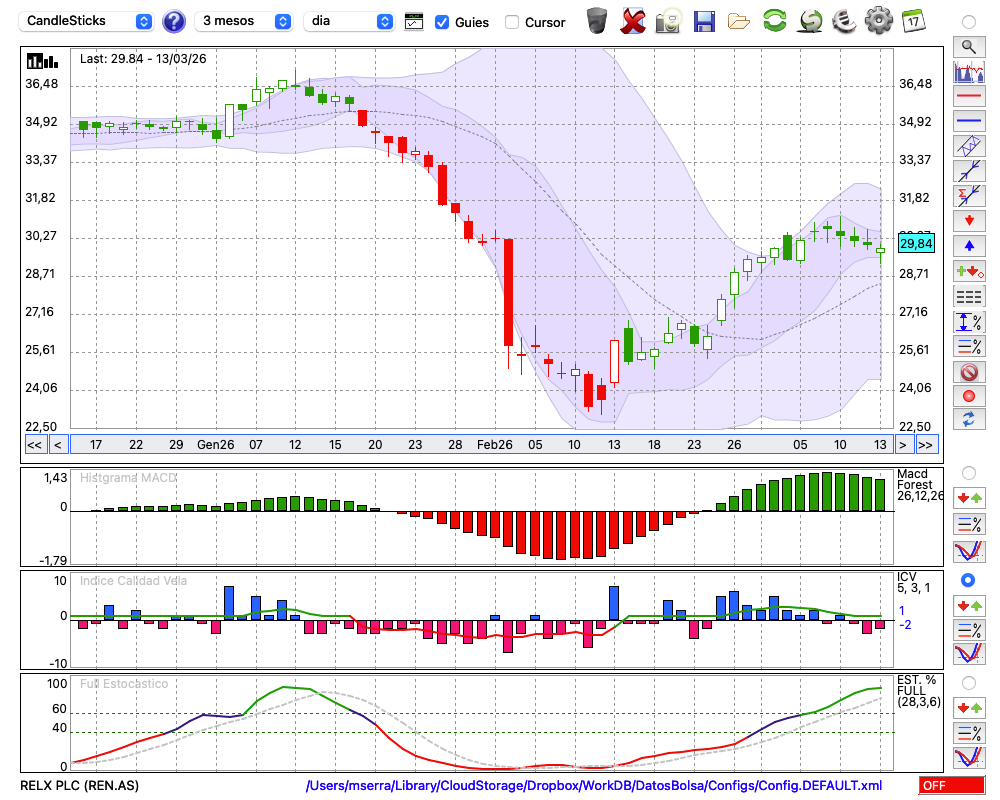Click red-green arrows icon beside Estocastico panel
The width and height of the screenshot is (1000, 800).
pyautogui.click(x=969, y=707)
